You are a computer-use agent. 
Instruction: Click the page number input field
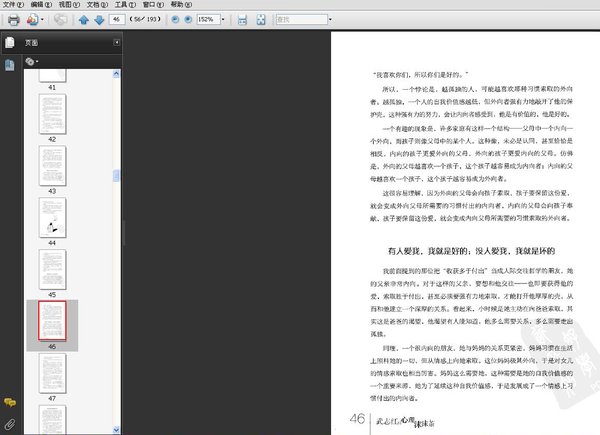(x=117, y=19)
